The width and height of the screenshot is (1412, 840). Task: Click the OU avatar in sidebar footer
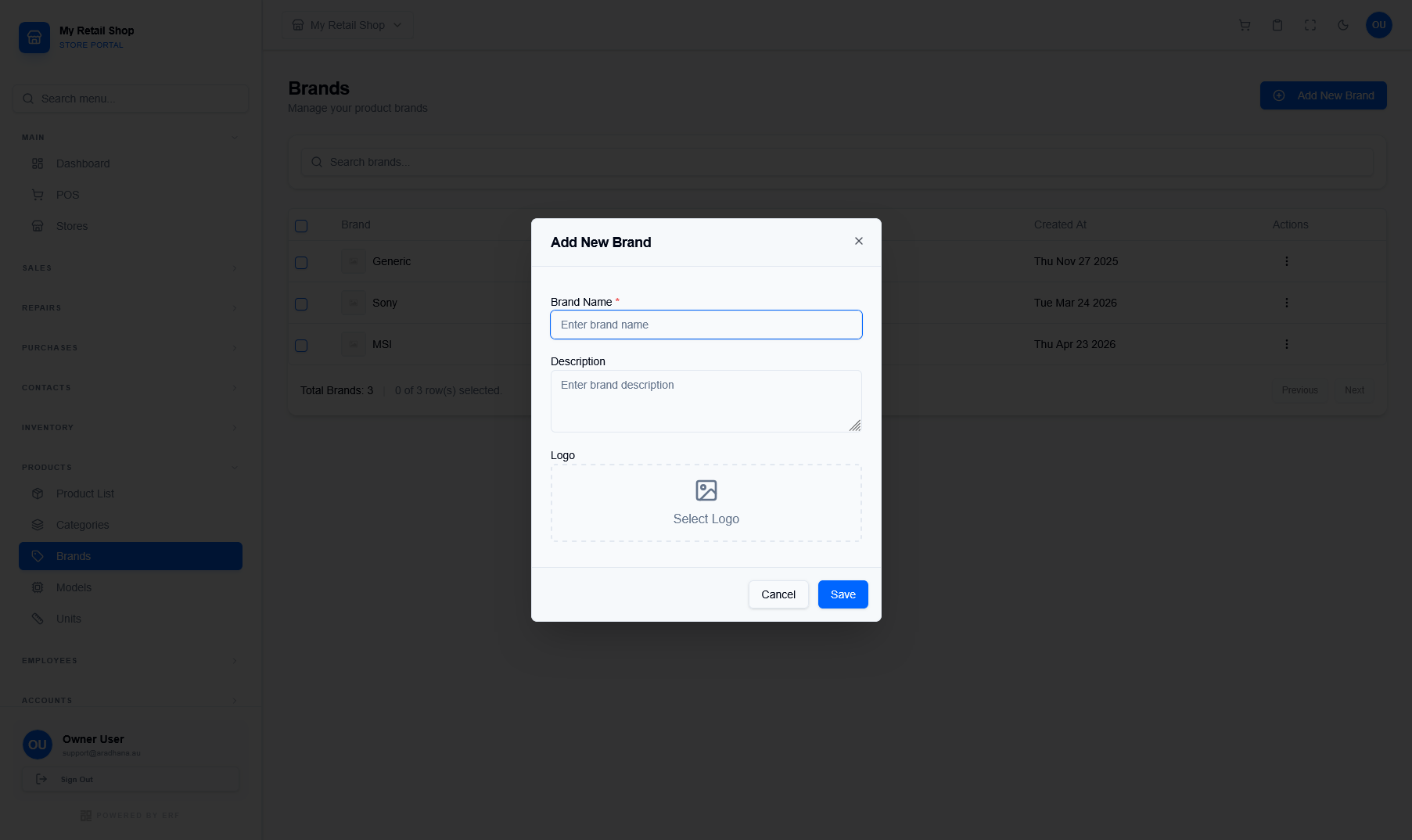pyautogui.click(x=38, y=745)
